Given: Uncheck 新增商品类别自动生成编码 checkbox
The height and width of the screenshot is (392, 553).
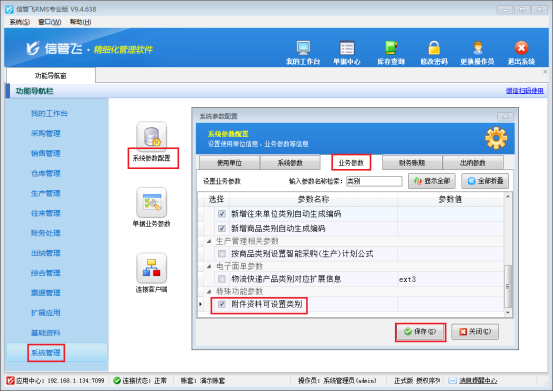Looking at the screenshot, I should [x=222, y=228].
